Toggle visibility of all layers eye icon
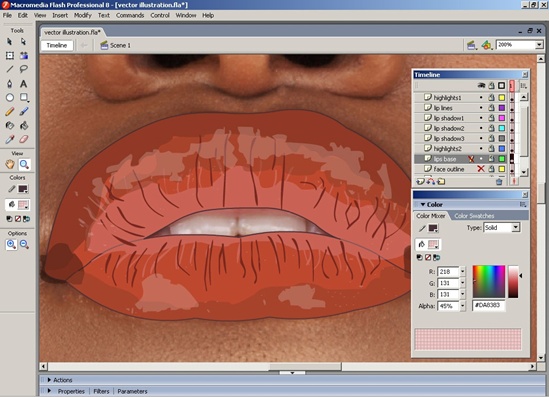 click(481, 85)
